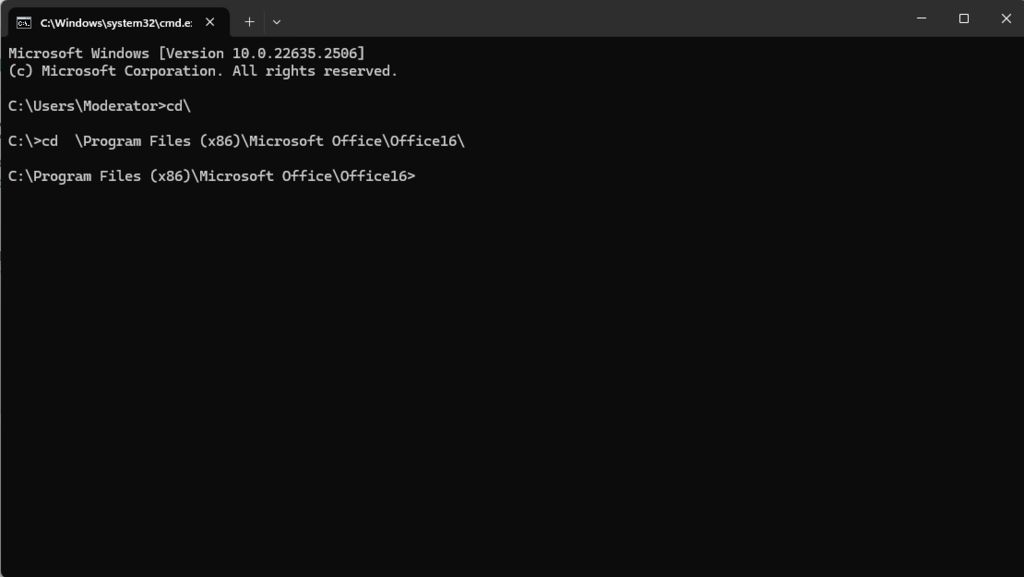Click the cmd icon on the tab
This screenshot has width=1024, height=577.
[x=24, y=21]
